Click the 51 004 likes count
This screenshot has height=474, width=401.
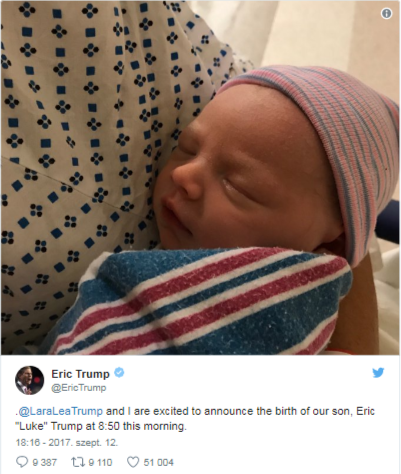point(158,462)
